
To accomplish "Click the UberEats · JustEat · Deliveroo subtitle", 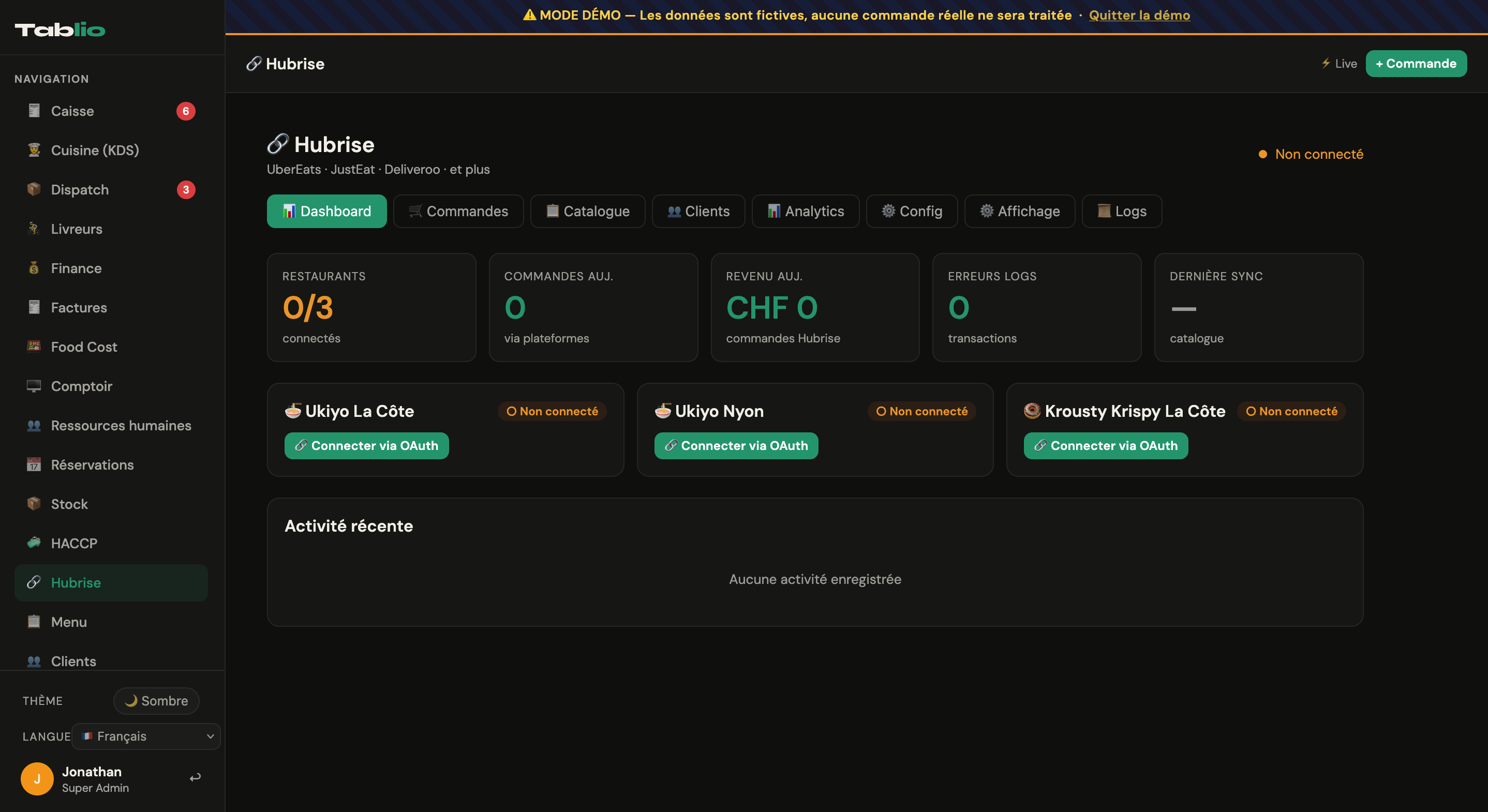I will click(x=378, y=169).
